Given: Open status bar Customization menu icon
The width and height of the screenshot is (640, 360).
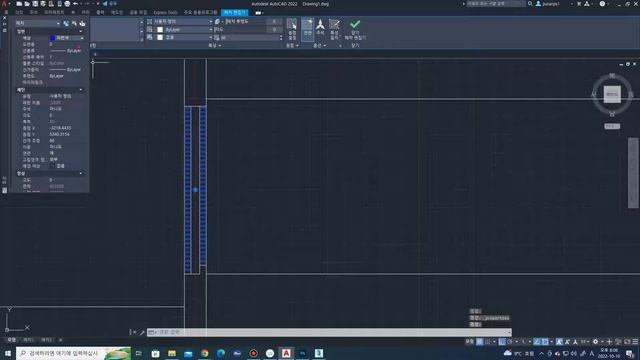Looking at the screenshot, I should 635,342.
